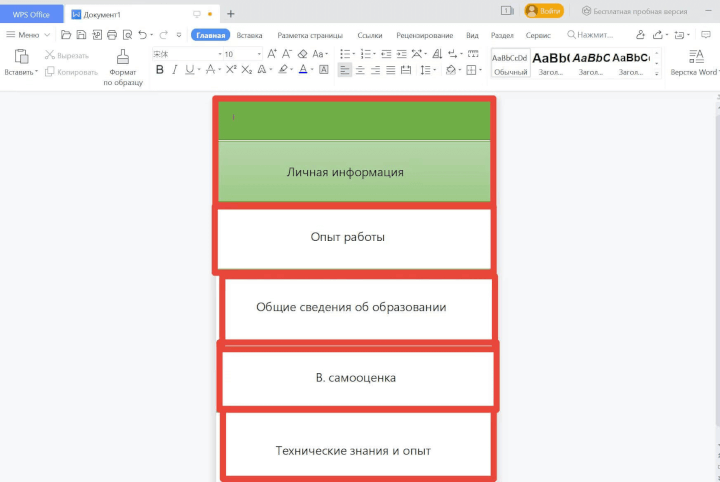Open the font name dropdown
The width and height of the screenshot is (720, 482).
point(219,54)
